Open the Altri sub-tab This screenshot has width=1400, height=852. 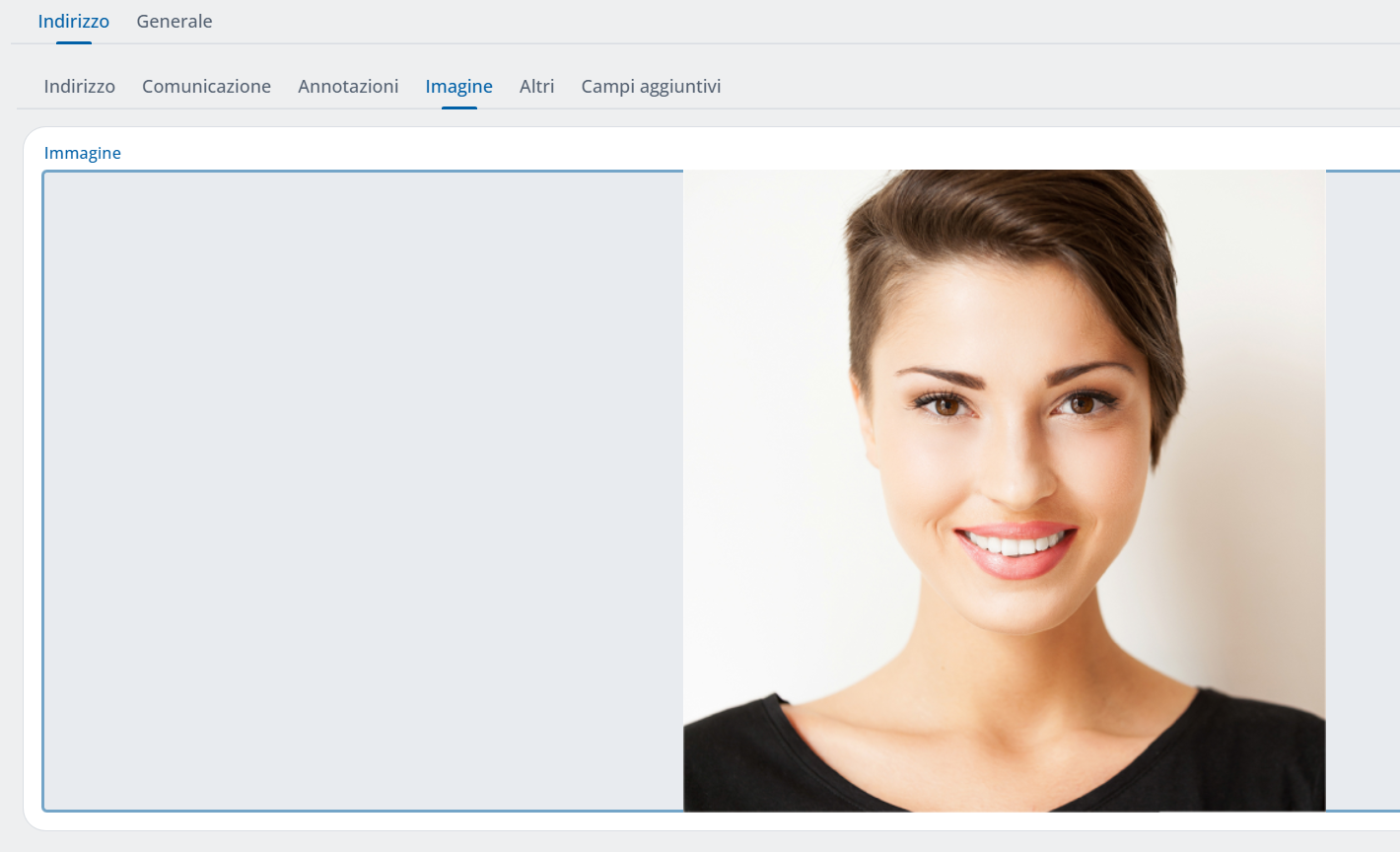click(x=536, y=86)
